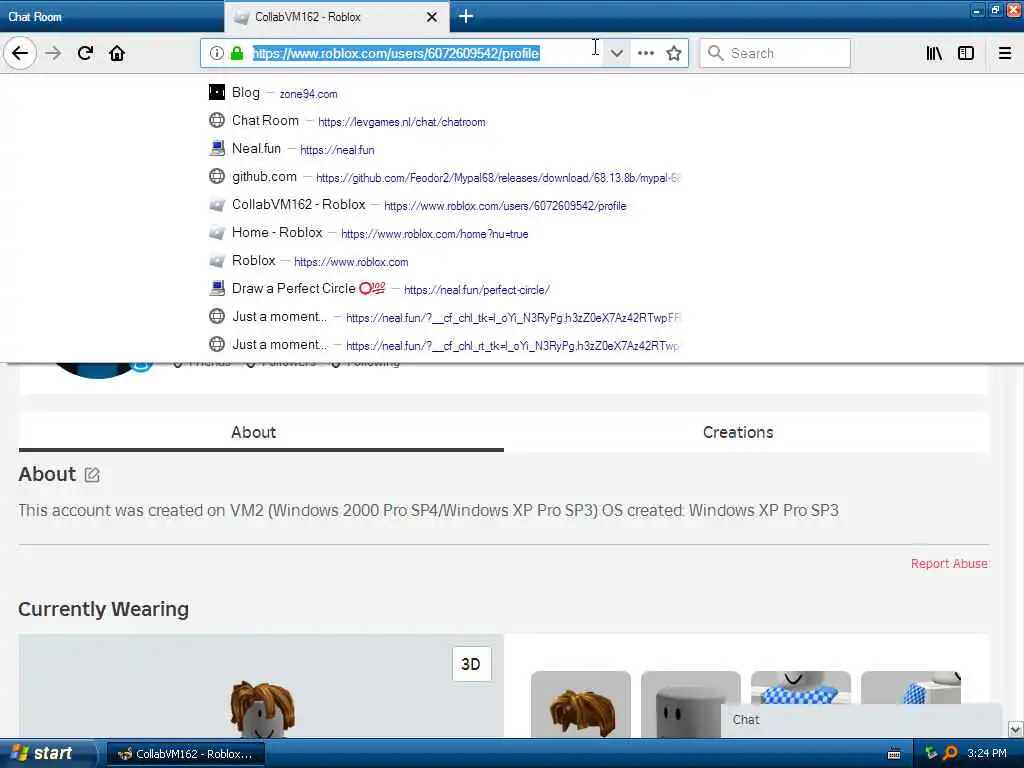Choose Blog zone94.com suggestion
The height and width of the screenshot is (768, 1024).
(444, 93)
